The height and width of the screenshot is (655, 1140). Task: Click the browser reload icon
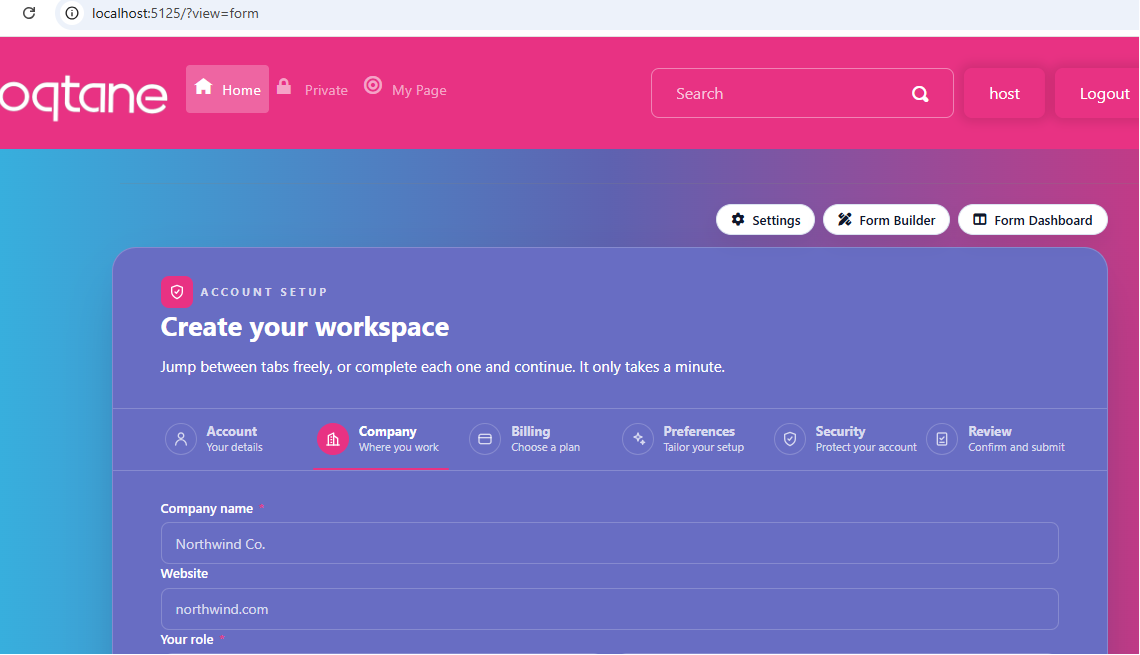(29, 13)
